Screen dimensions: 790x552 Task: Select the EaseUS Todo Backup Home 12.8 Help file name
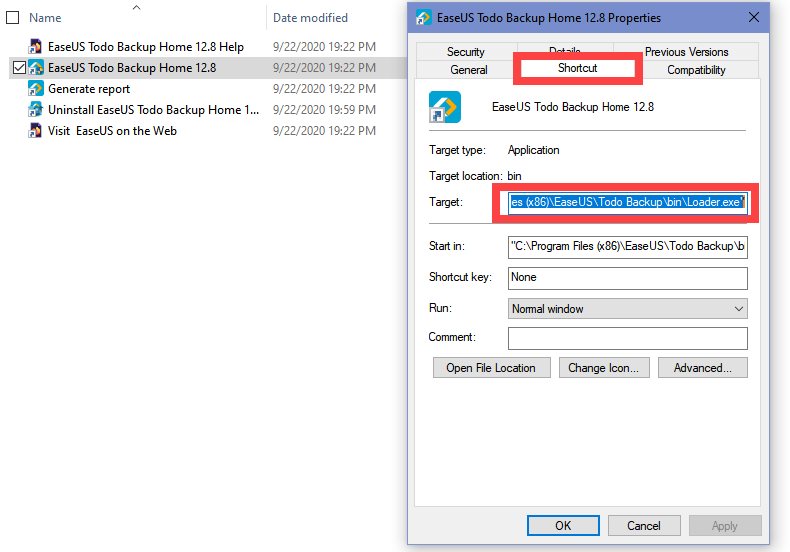click(x=146, y=46)
